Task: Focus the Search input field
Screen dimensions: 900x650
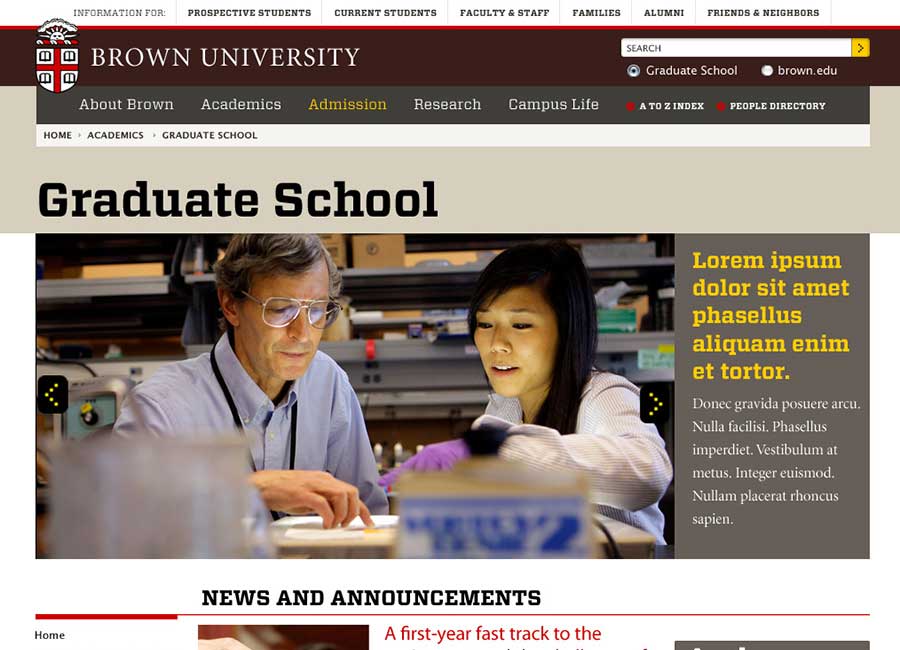Action: click(736, 48)
